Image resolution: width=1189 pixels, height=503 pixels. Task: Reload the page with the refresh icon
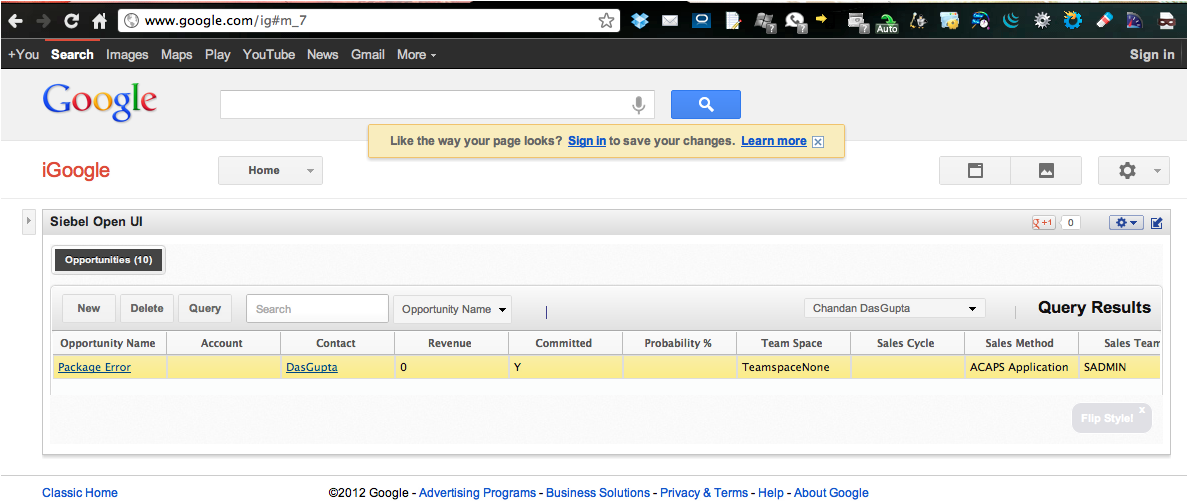[71, 21]
